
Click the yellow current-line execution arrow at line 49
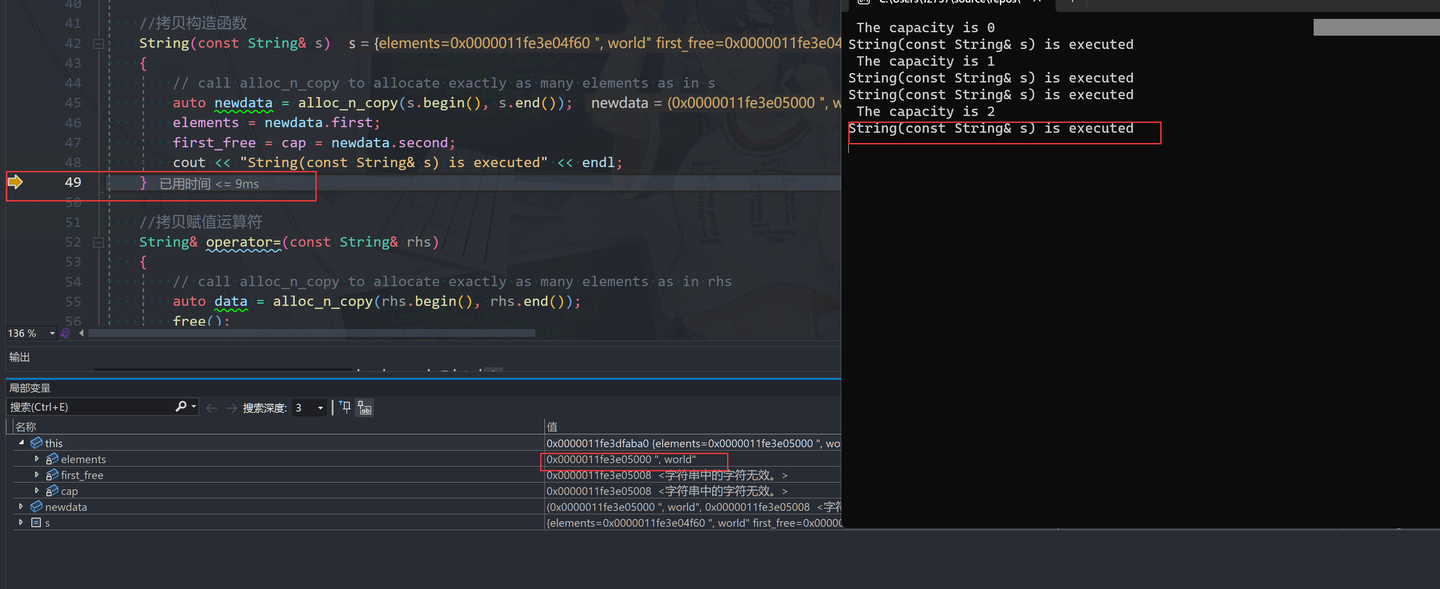[x=14, y=181]
